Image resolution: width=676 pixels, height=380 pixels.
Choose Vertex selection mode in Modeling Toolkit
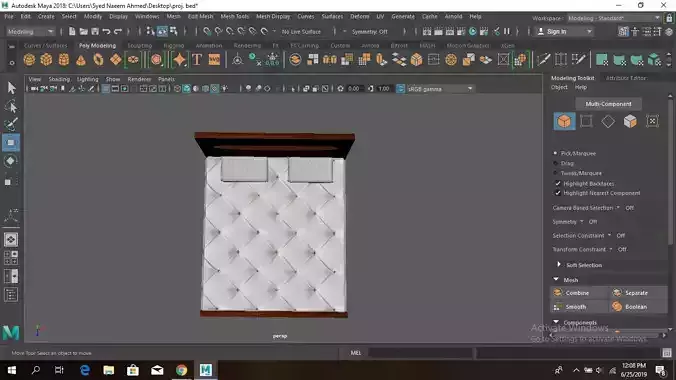586,121
